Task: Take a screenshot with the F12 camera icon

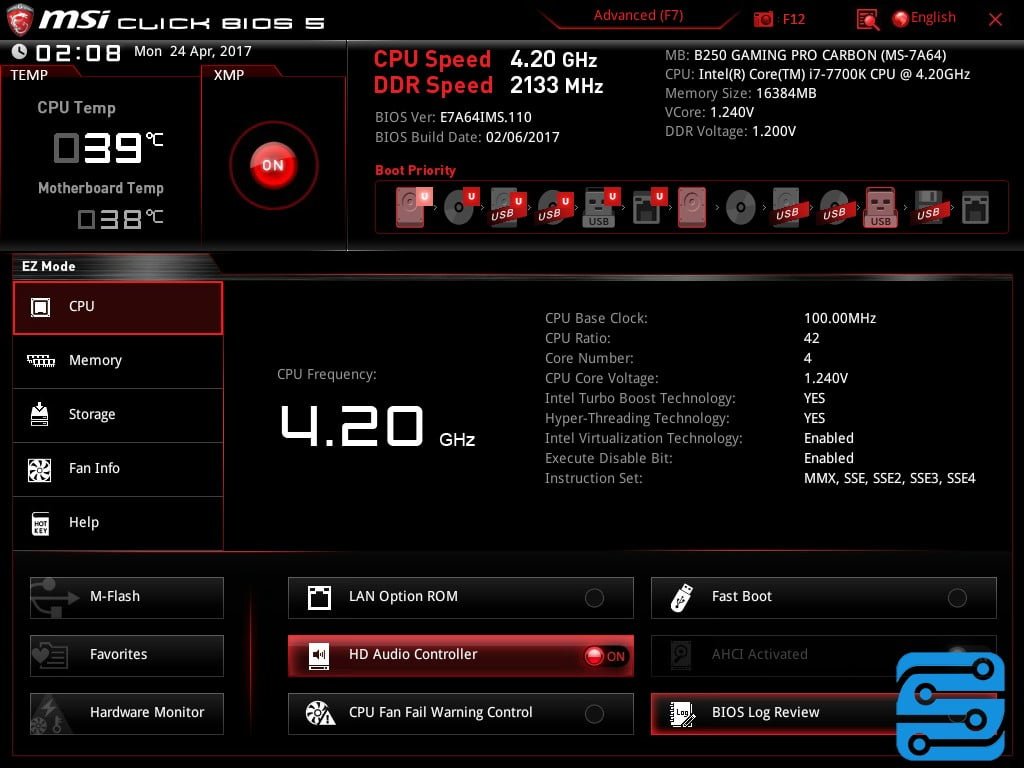Action: coord(780,17)
